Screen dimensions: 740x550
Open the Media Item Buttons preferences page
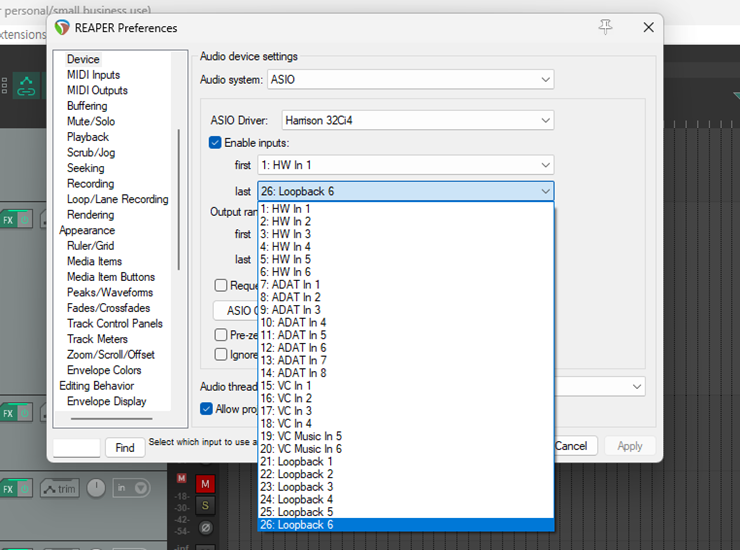pyautogui.click(x=111, y=277)
